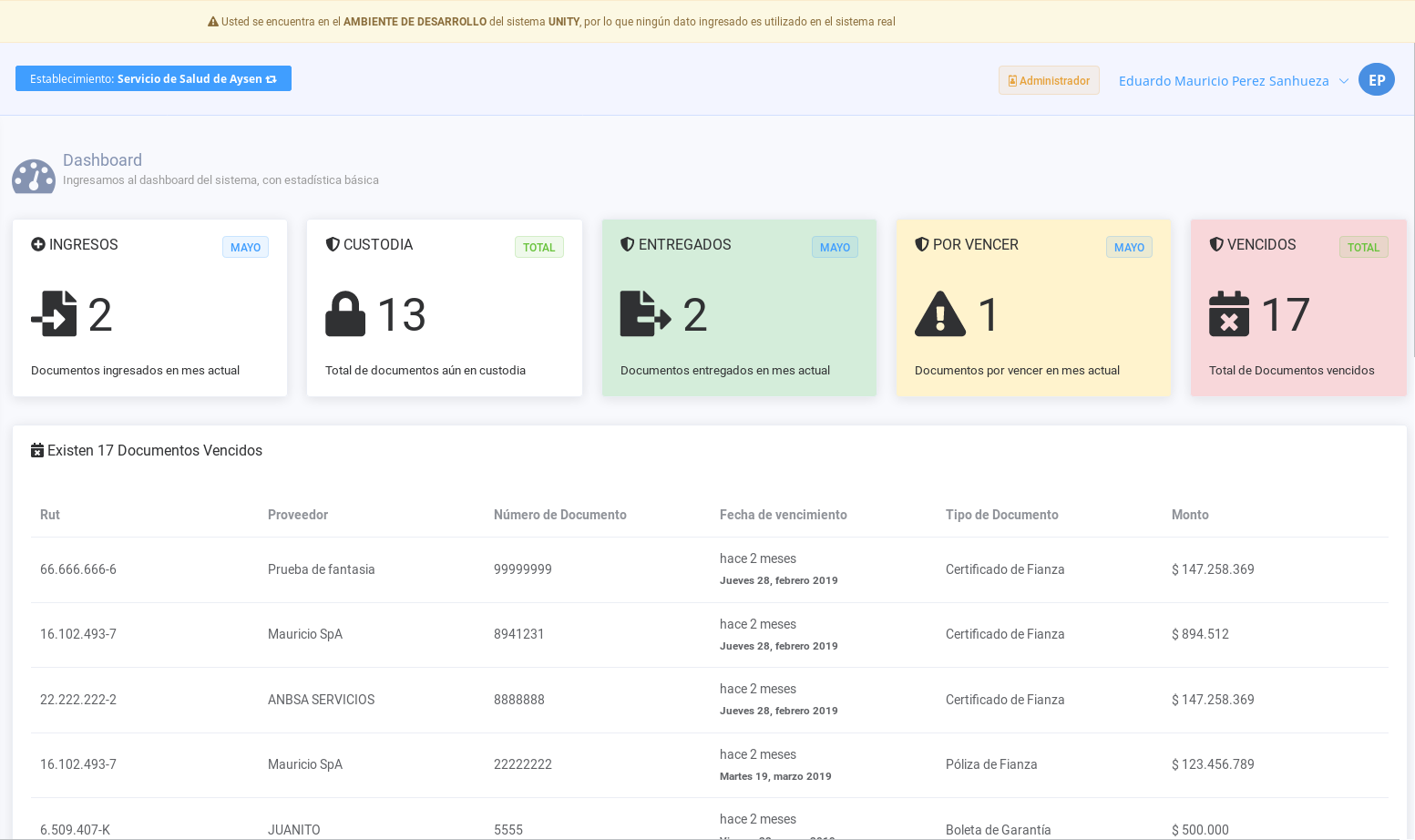Click the yellow warning icon in development banner

(213, 22)
